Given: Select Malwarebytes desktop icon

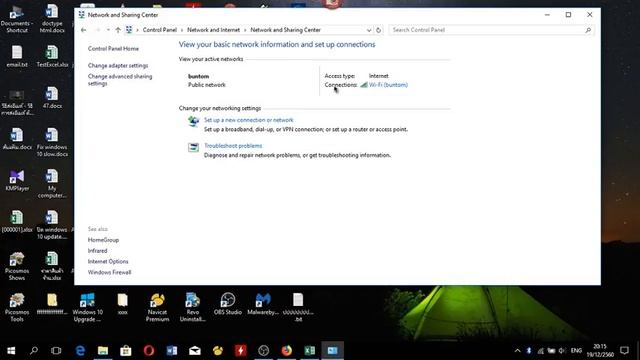Looking at the screenshot, I should point(263,304).
